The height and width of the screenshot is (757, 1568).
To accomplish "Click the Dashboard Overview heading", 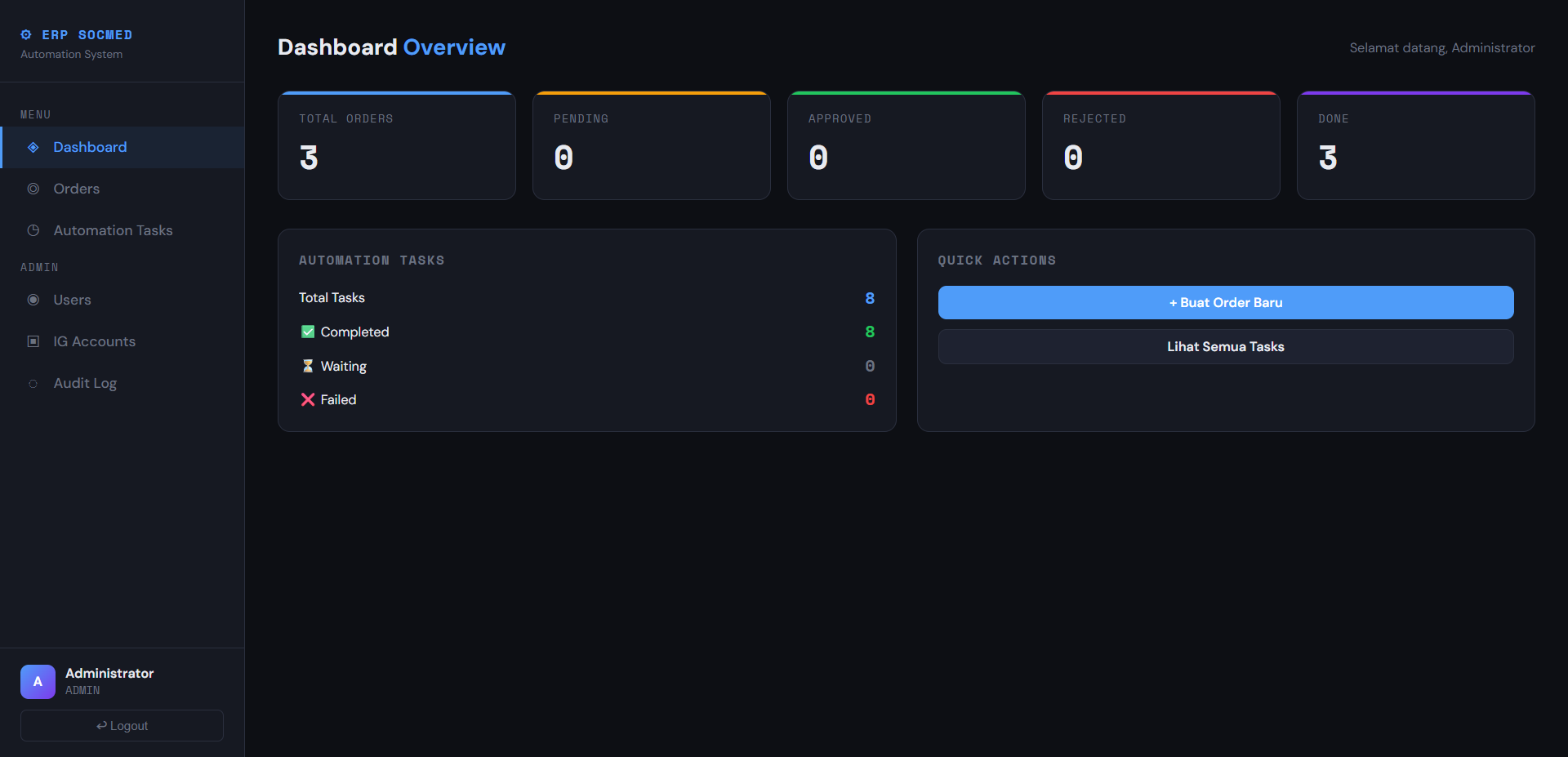I will 391,47.
